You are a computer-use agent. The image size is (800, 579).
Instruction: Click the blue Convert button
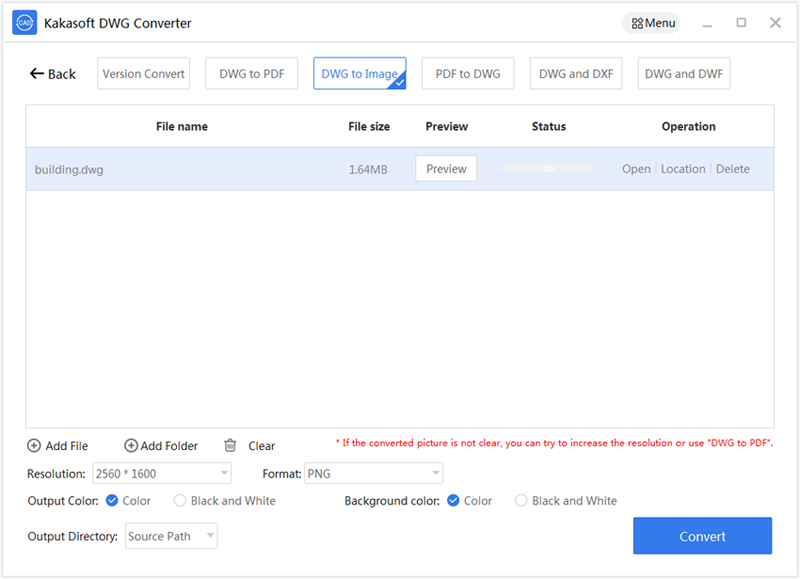click(703, 536)
